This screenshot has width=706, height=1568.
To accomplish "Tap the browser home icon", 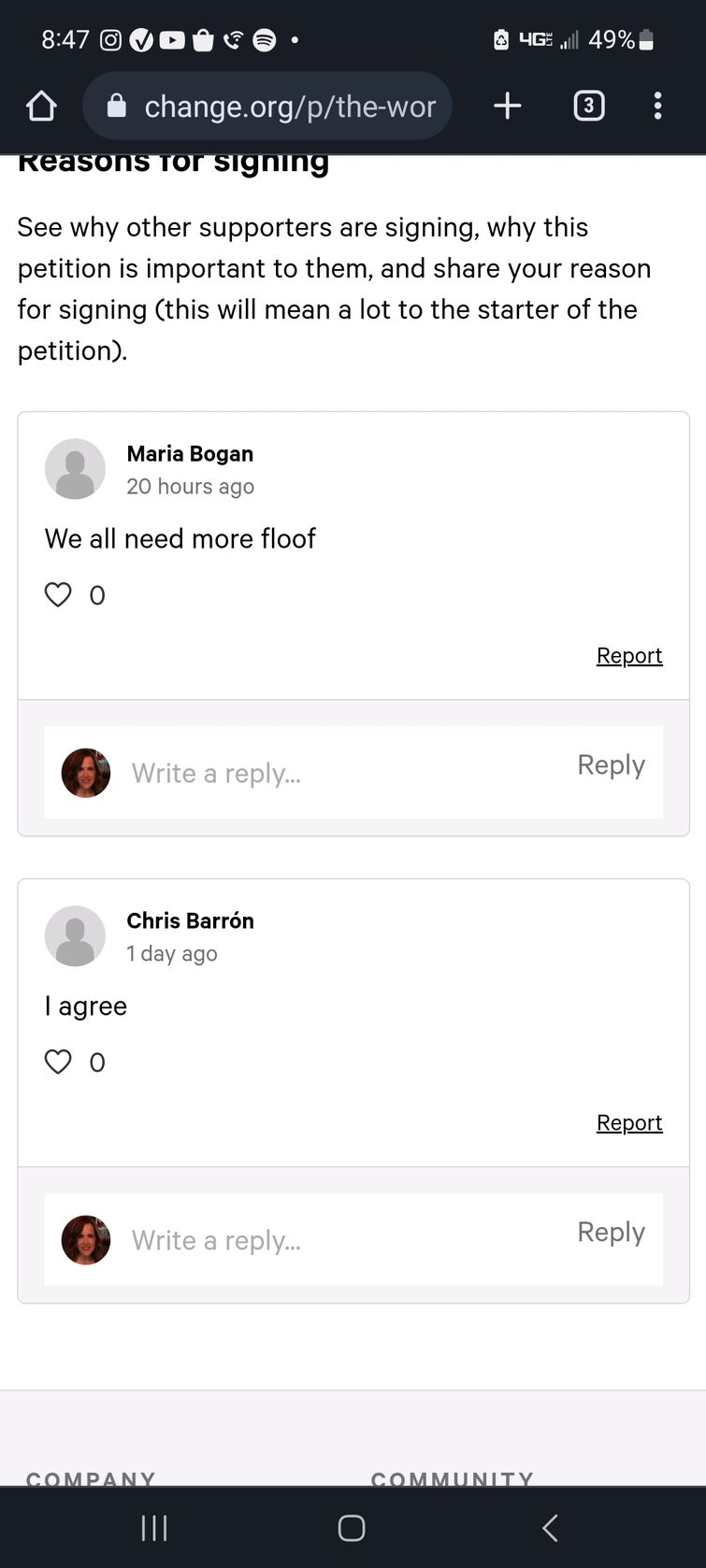I will [x=41, y=107].
